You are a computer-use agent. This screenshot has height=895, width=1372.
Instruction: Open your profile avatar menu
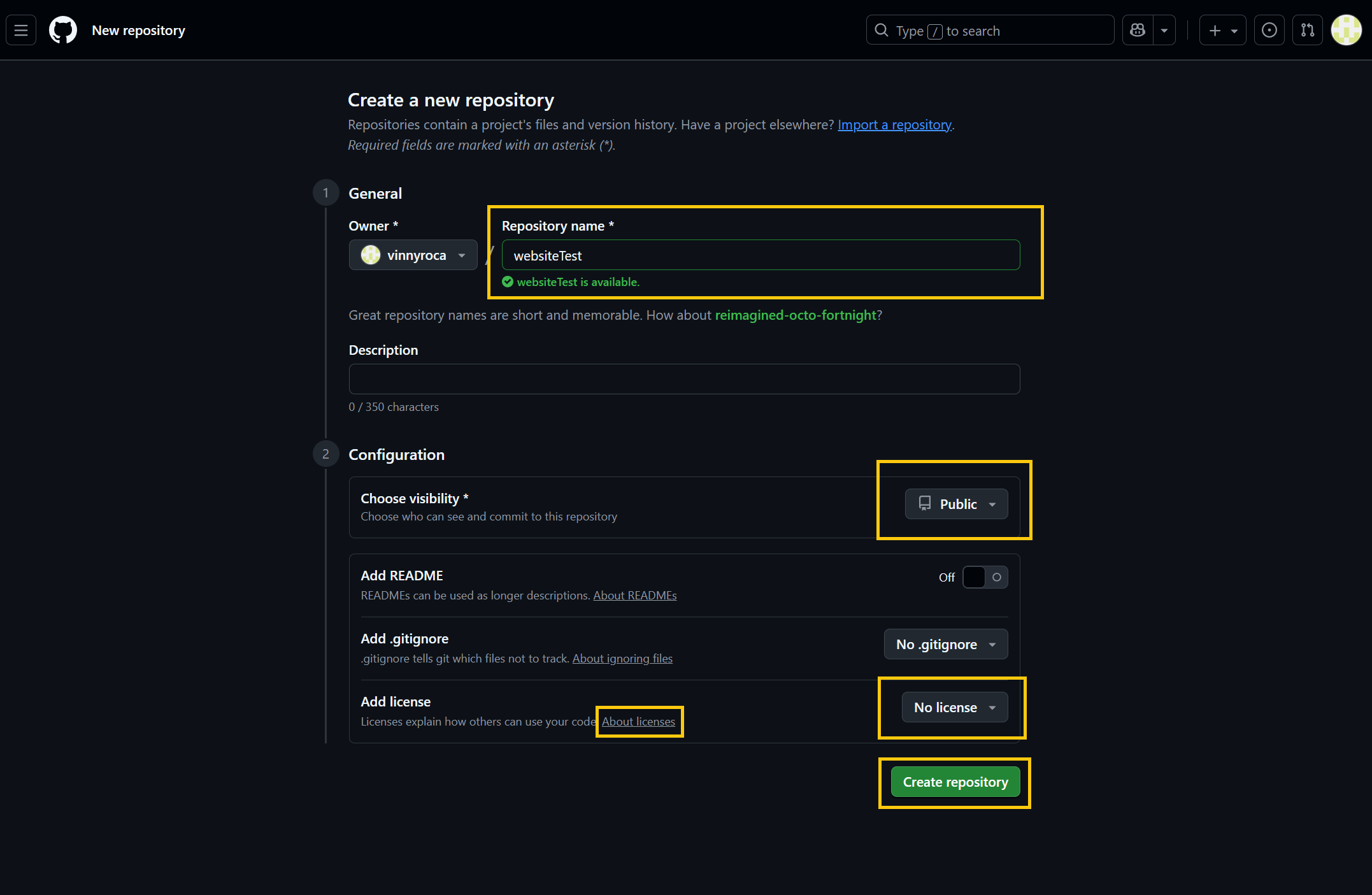pos(1346,29)
